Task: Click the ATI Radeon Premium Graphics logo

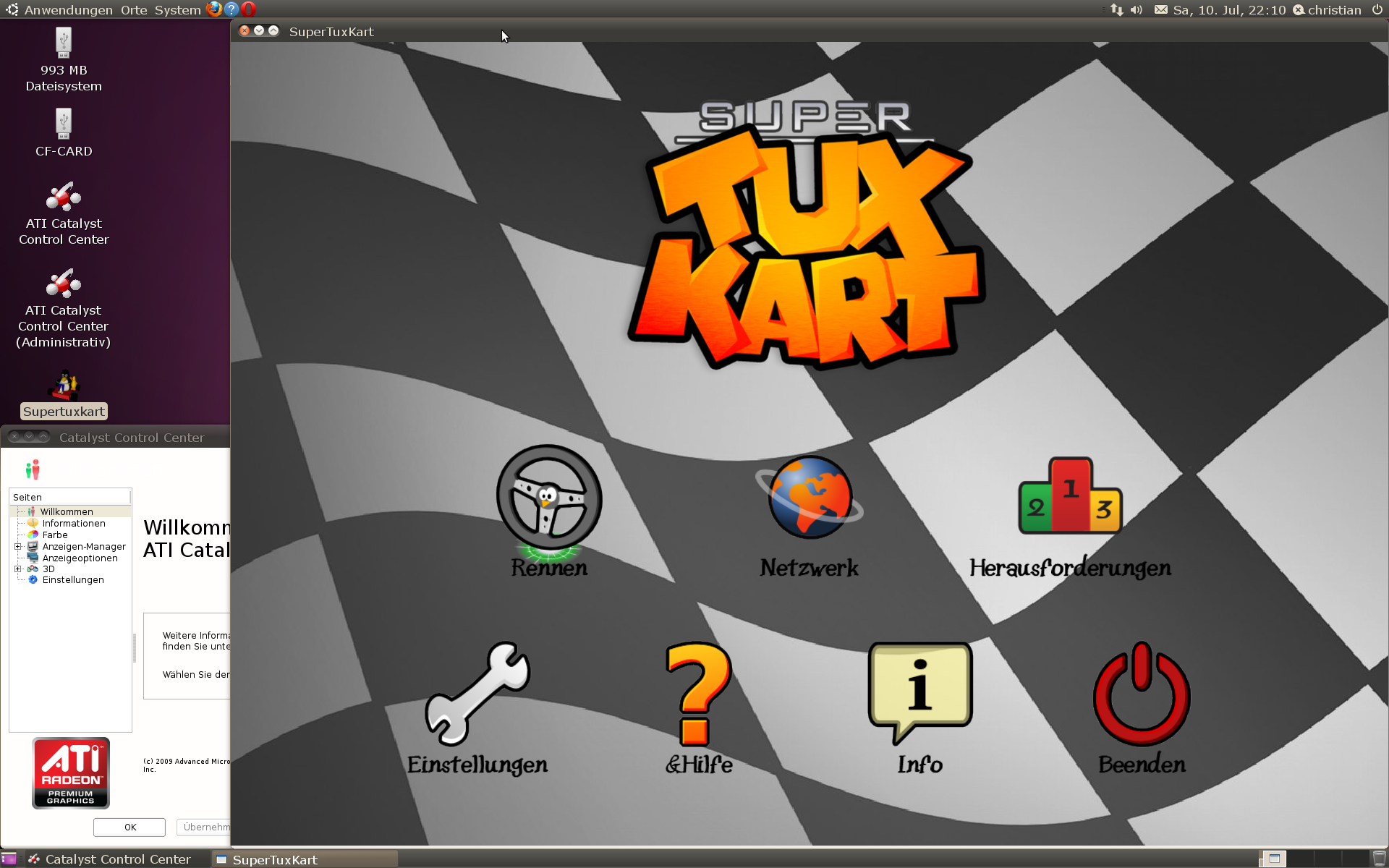Action: point(71,773)
